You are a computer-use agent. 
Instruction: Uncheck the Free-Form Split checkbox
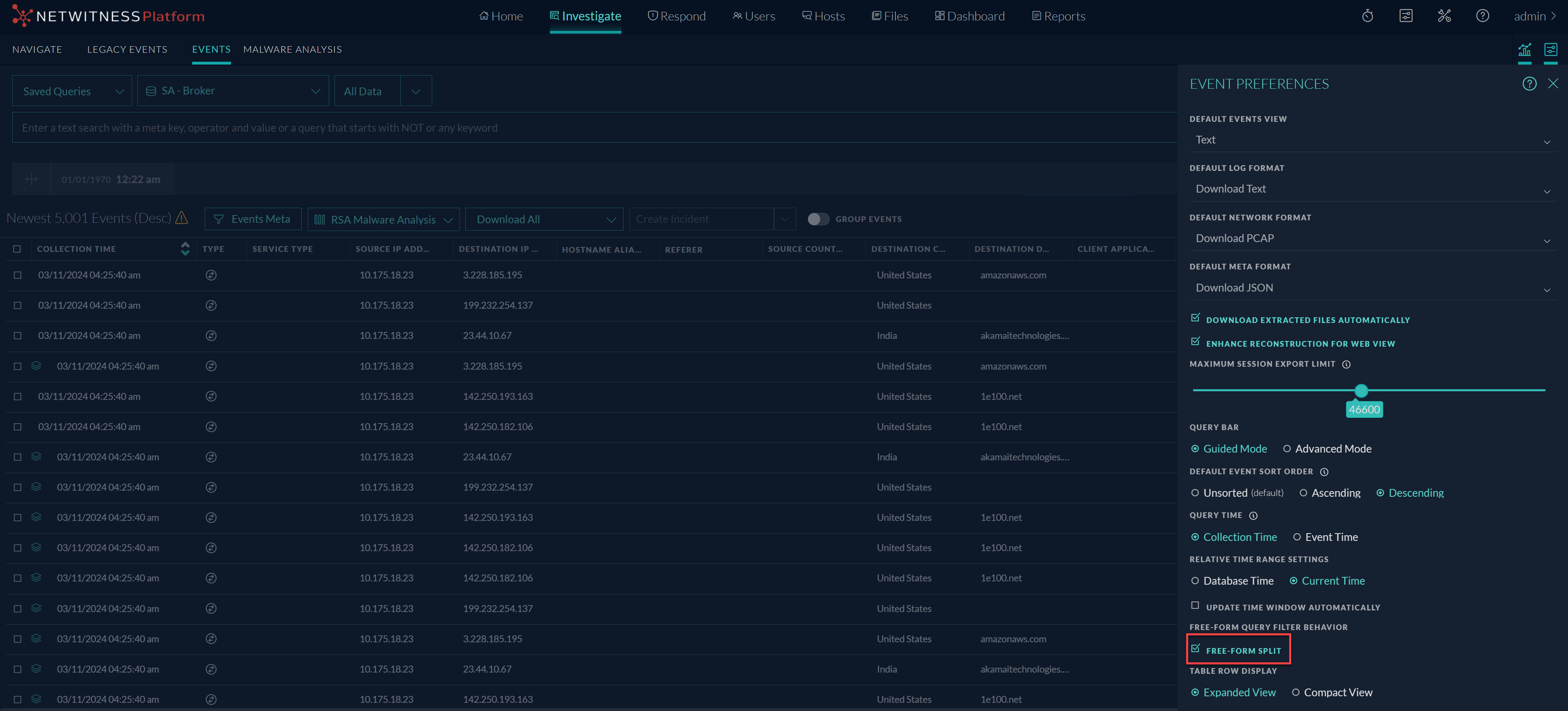pyautogui.click(x=1195, y=649)
